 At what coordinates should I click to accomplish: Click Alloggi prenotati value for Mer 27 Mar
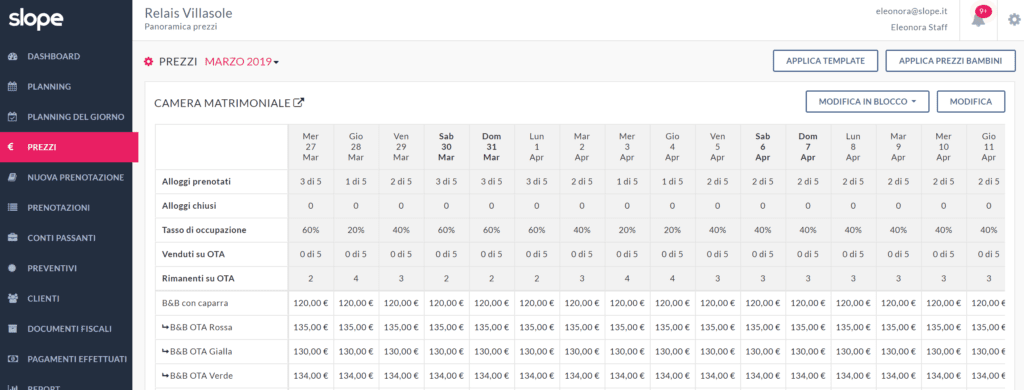[x=311, y=182]
